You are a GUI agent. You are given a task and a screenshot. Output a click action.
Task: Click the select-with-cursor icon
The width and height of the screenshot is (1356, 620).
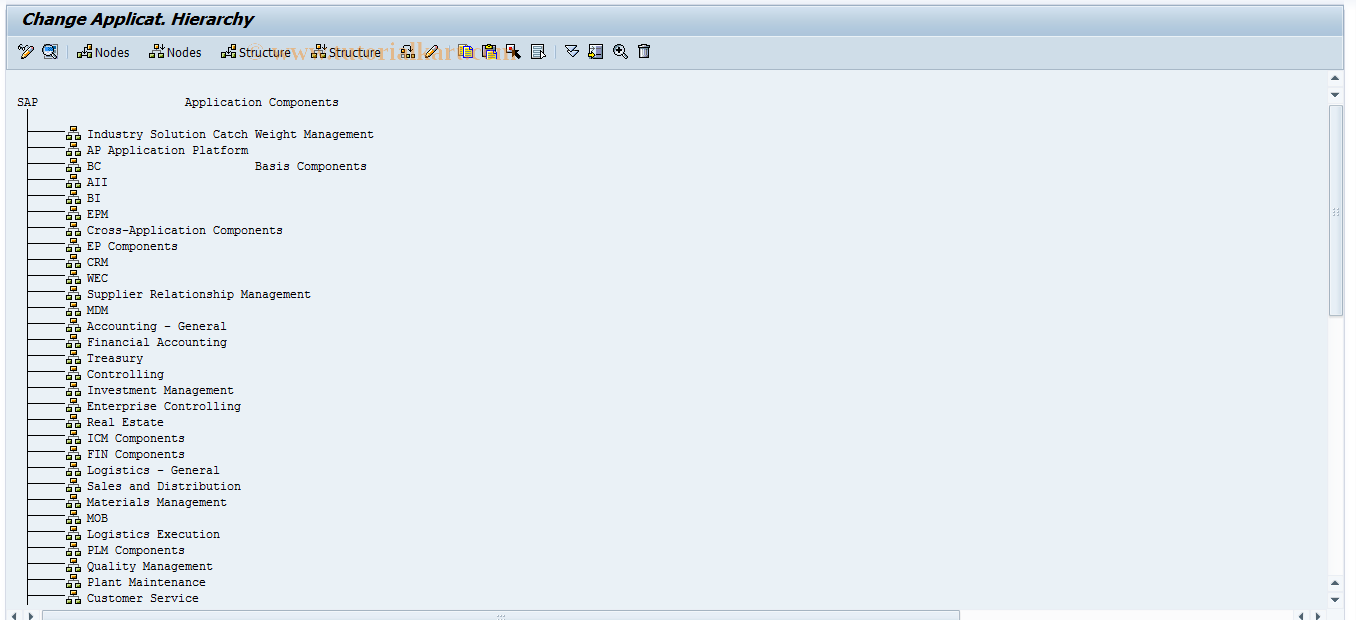513,52
